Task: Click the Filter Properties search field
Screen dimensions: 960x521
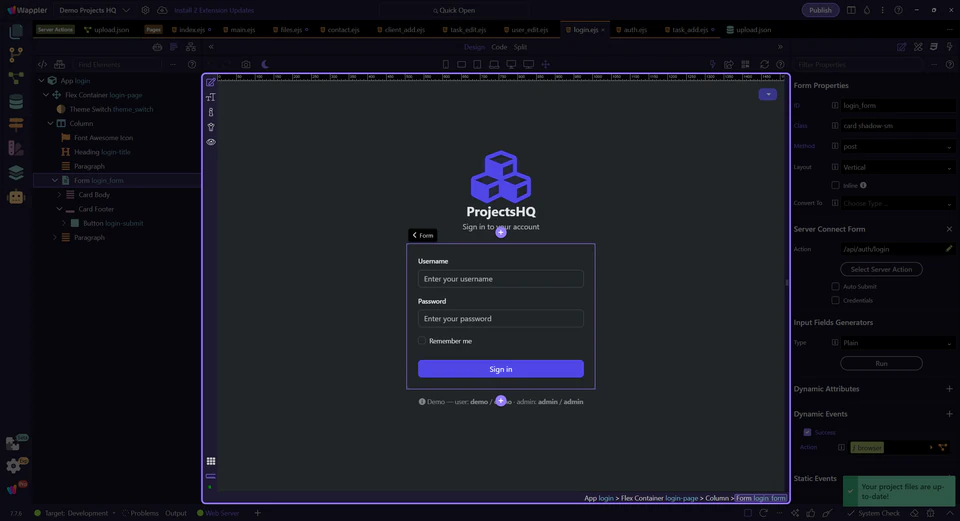Action: [x=858, y=64]
